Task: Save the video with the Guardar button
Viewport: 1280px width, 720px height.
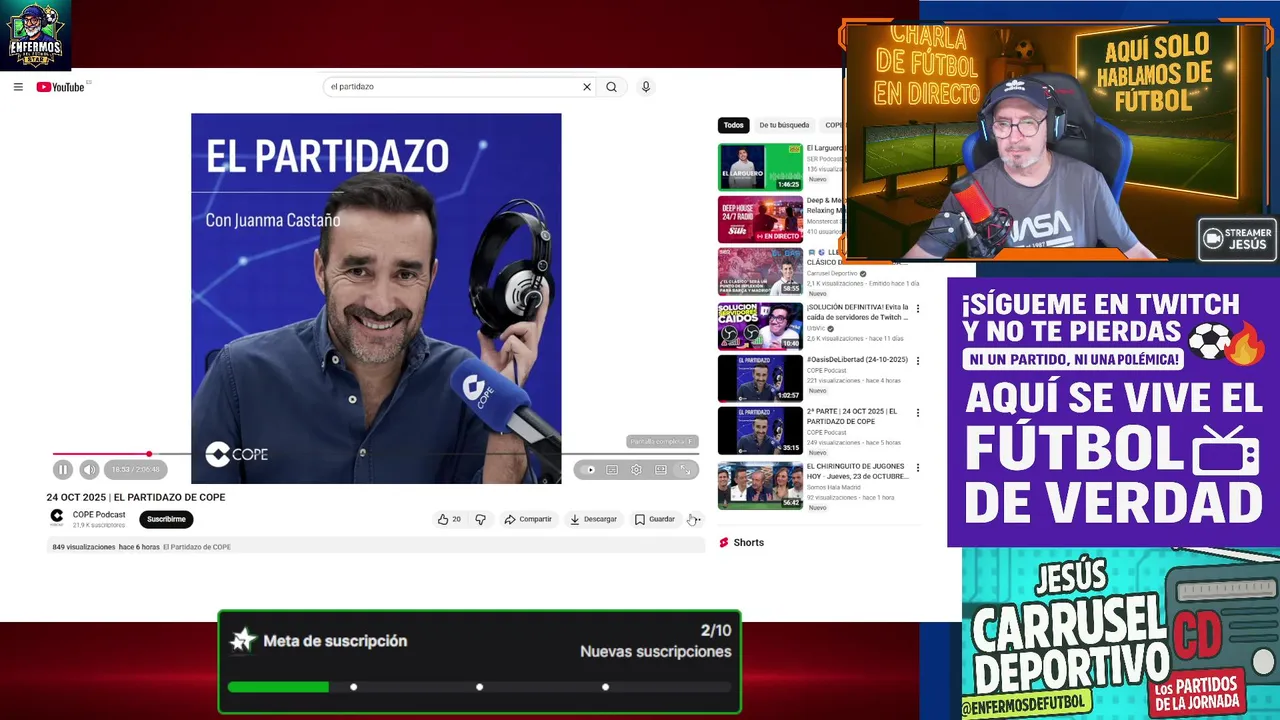Action: pos(655,519)
